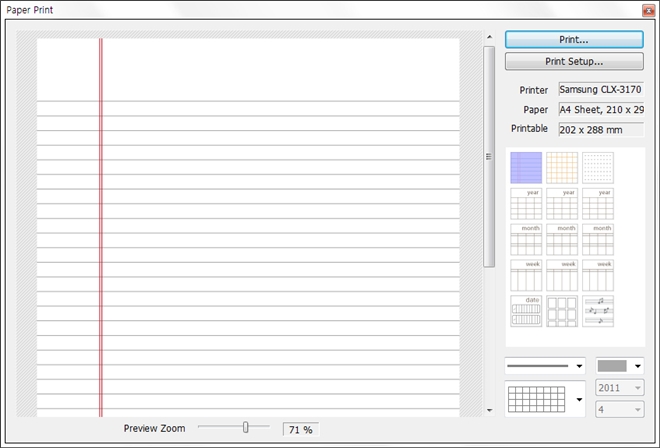Open the gray line color dropdown
Screen dimensions: 660x448
click(620, 366)
